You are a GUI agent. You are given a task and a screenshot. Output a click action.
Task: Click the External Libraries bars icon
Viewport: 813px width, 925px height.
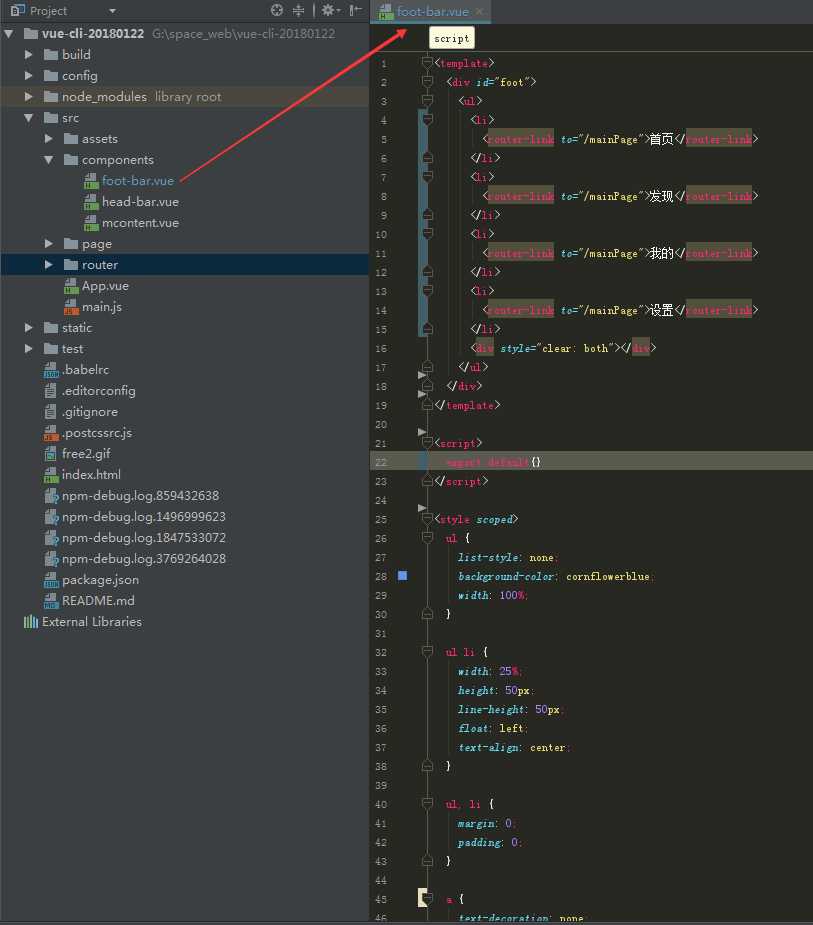[31, 622]
